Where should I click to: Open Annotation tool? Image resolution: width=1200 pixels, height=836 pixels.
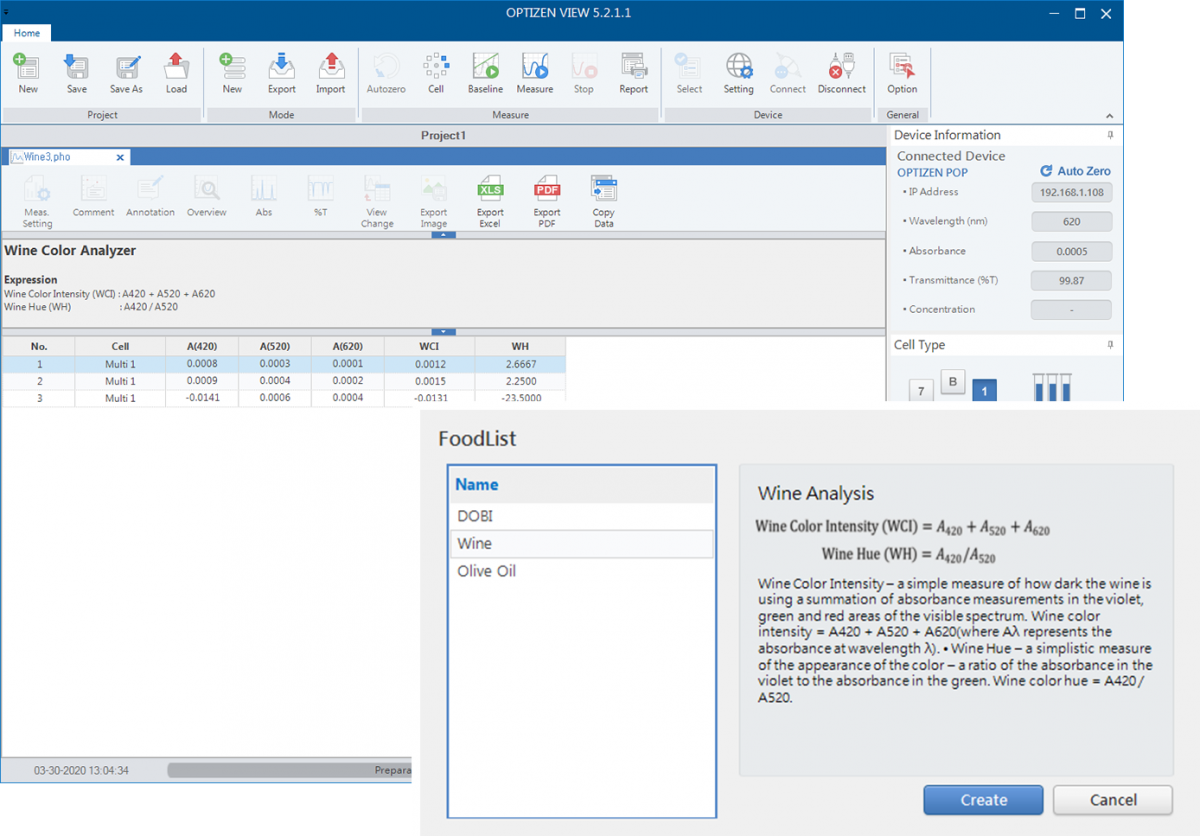click(150, 197)
